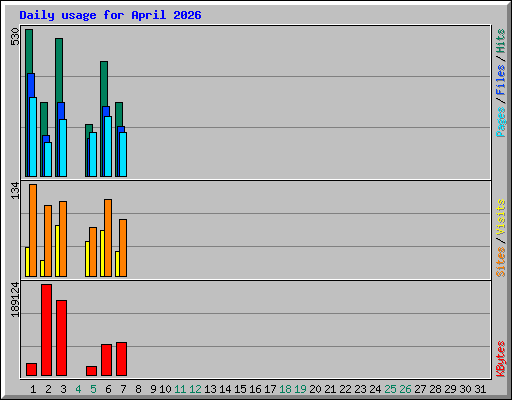The image size is (512, 400).
Task: Click the 'Daily usage for April 2026' title
Action: click(110, 15)
